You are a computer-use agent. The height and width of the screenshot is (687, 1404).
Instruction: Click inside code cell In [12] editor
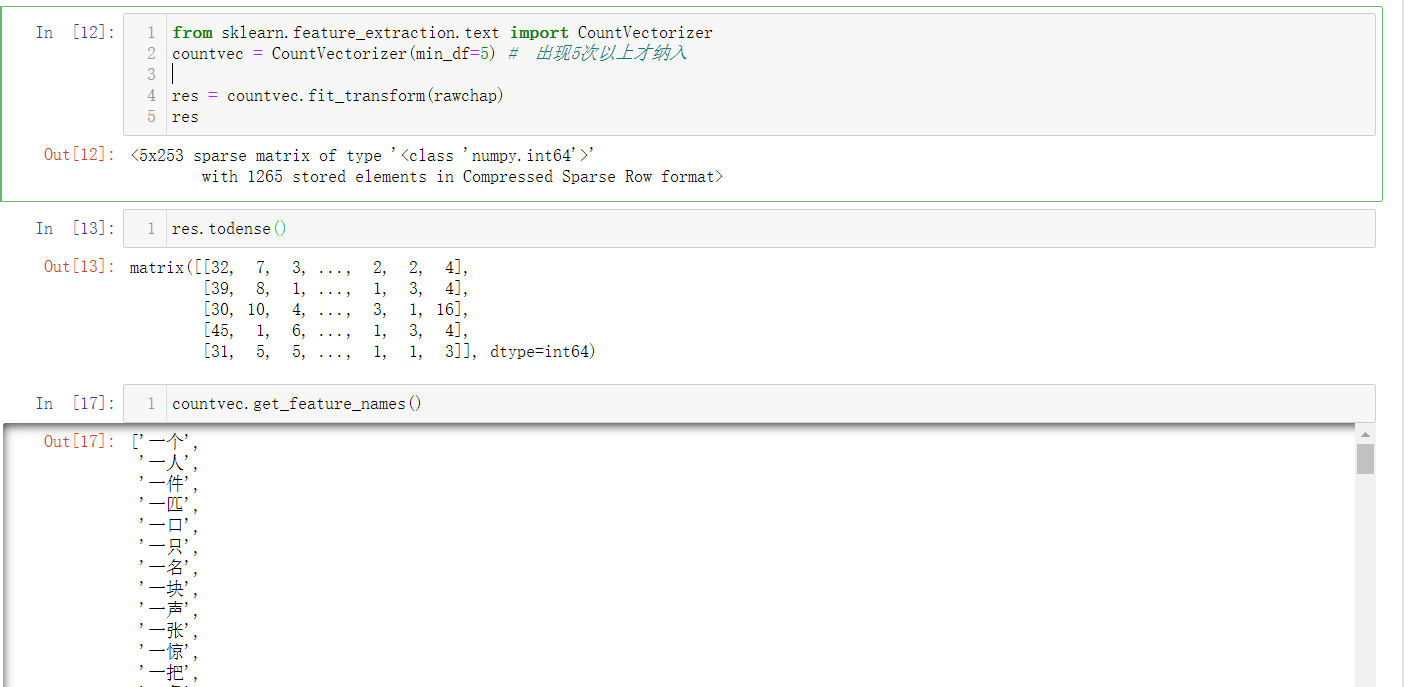coord(749,74)
